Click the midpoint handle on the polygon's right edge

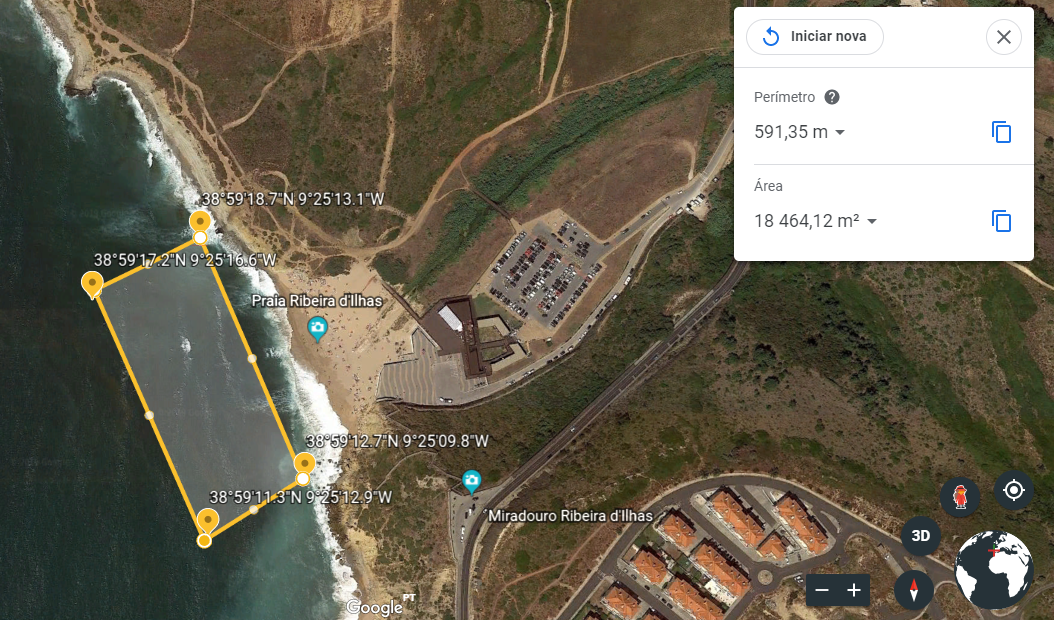tap(252, 358)
